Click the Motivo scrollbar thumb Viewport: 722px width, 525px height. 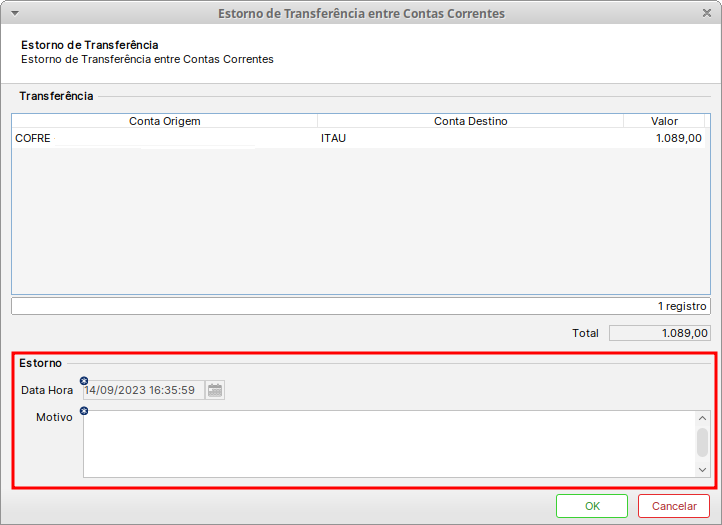(702, 441)
